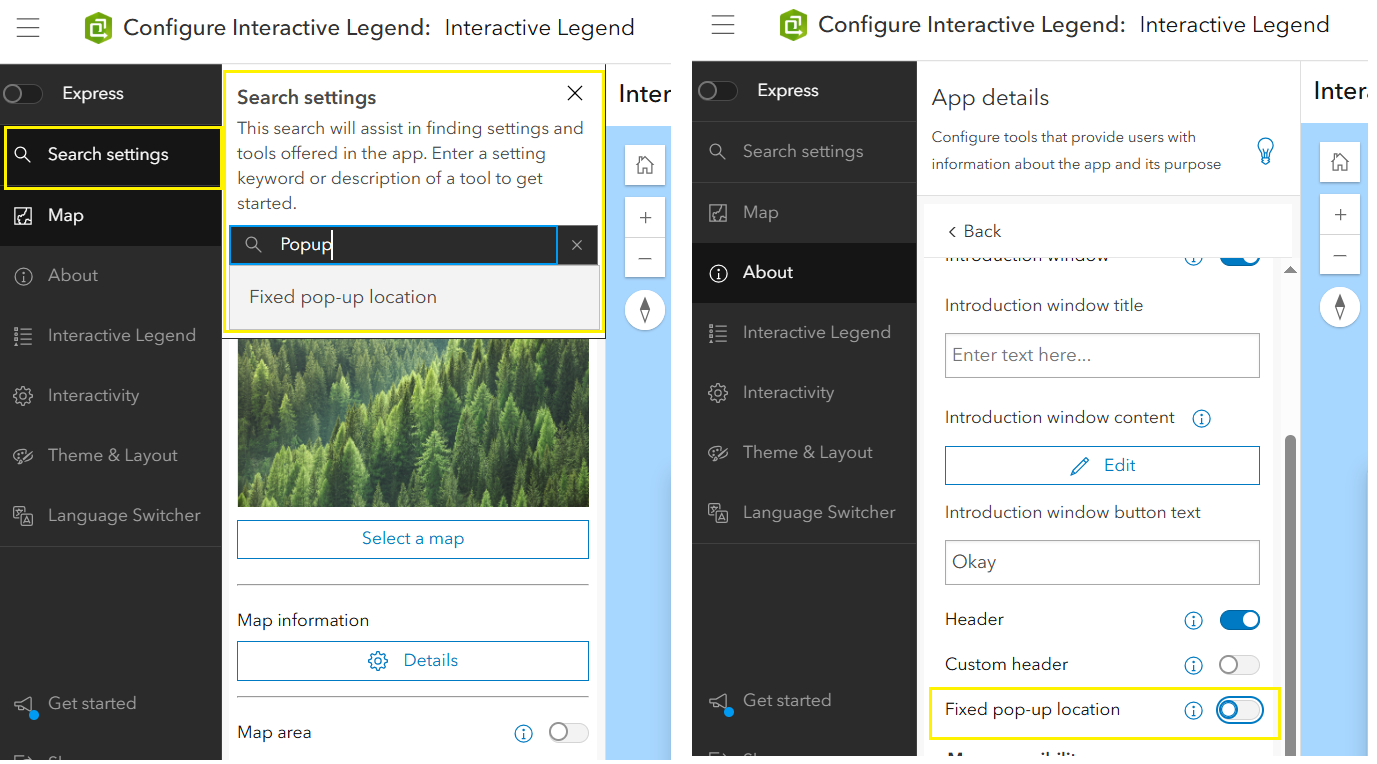Edit the Introduction window content
The height and width of the screenshot is (764, 1377).
pyautogui.click(x=1101, y=465)
